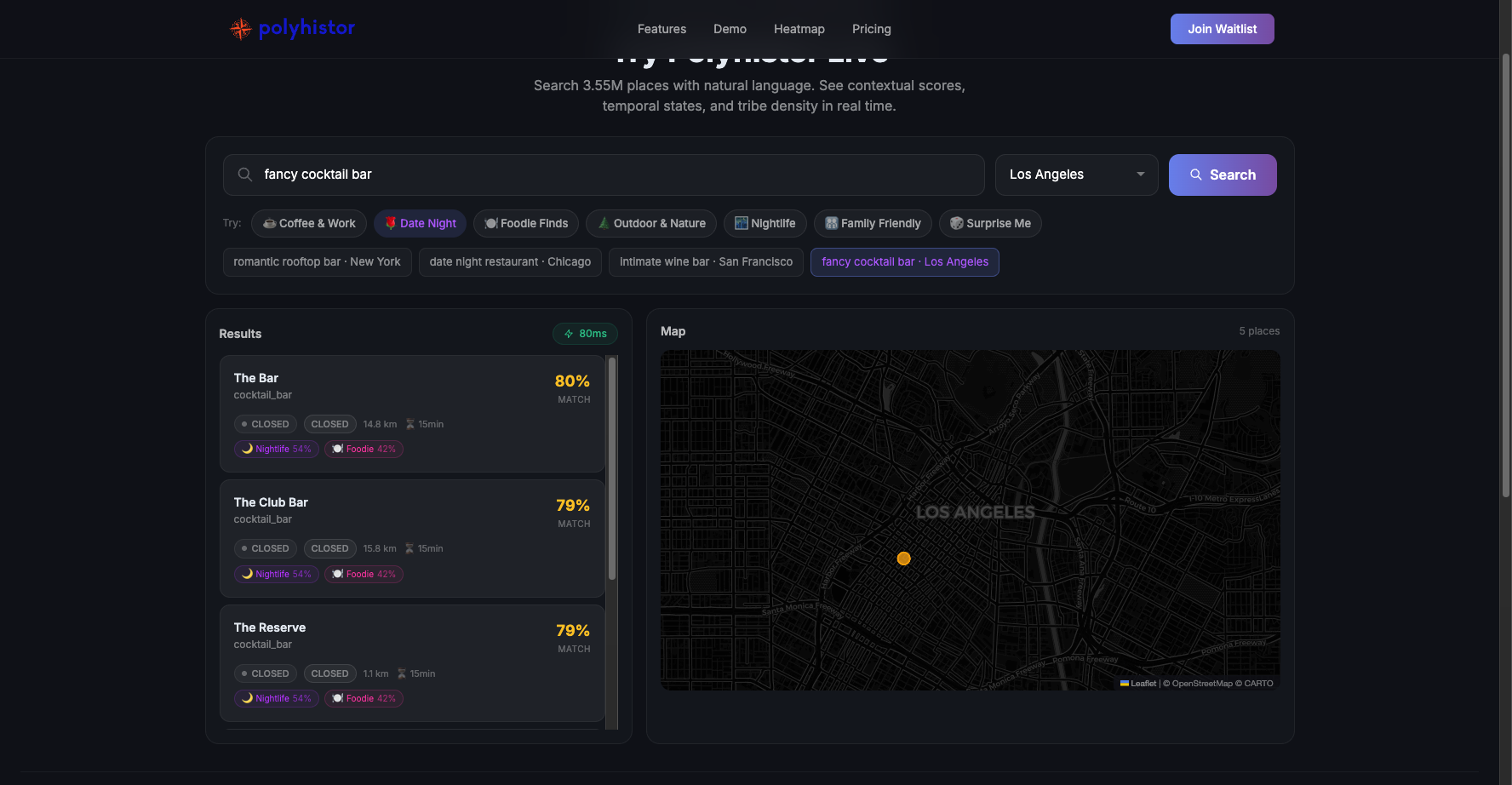
Task: Click the '80ms' response time badge
Action: [x=586, y=334]
